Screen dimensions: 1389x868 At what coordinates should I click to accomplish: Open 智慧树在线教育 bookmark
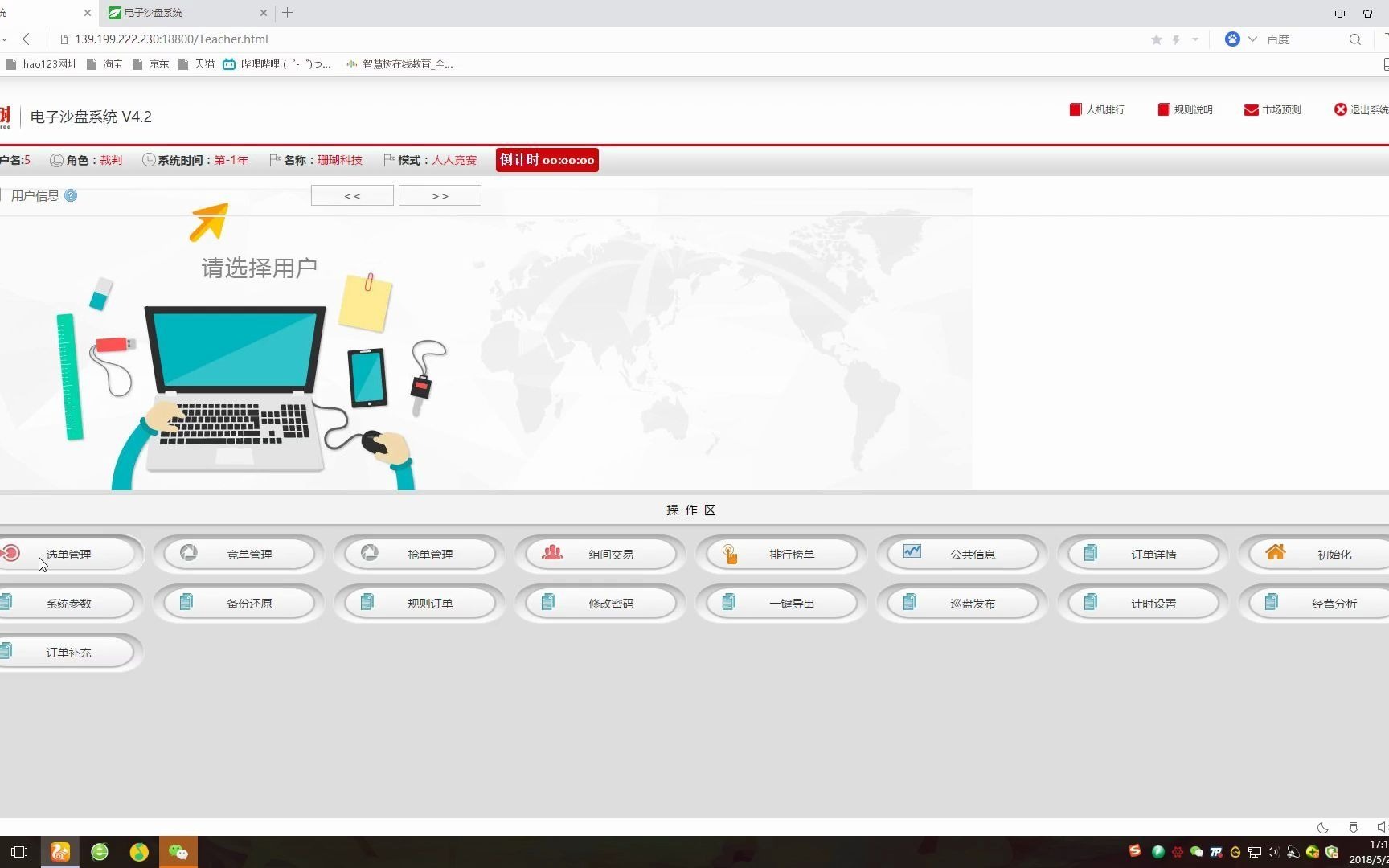click(399, 64)
